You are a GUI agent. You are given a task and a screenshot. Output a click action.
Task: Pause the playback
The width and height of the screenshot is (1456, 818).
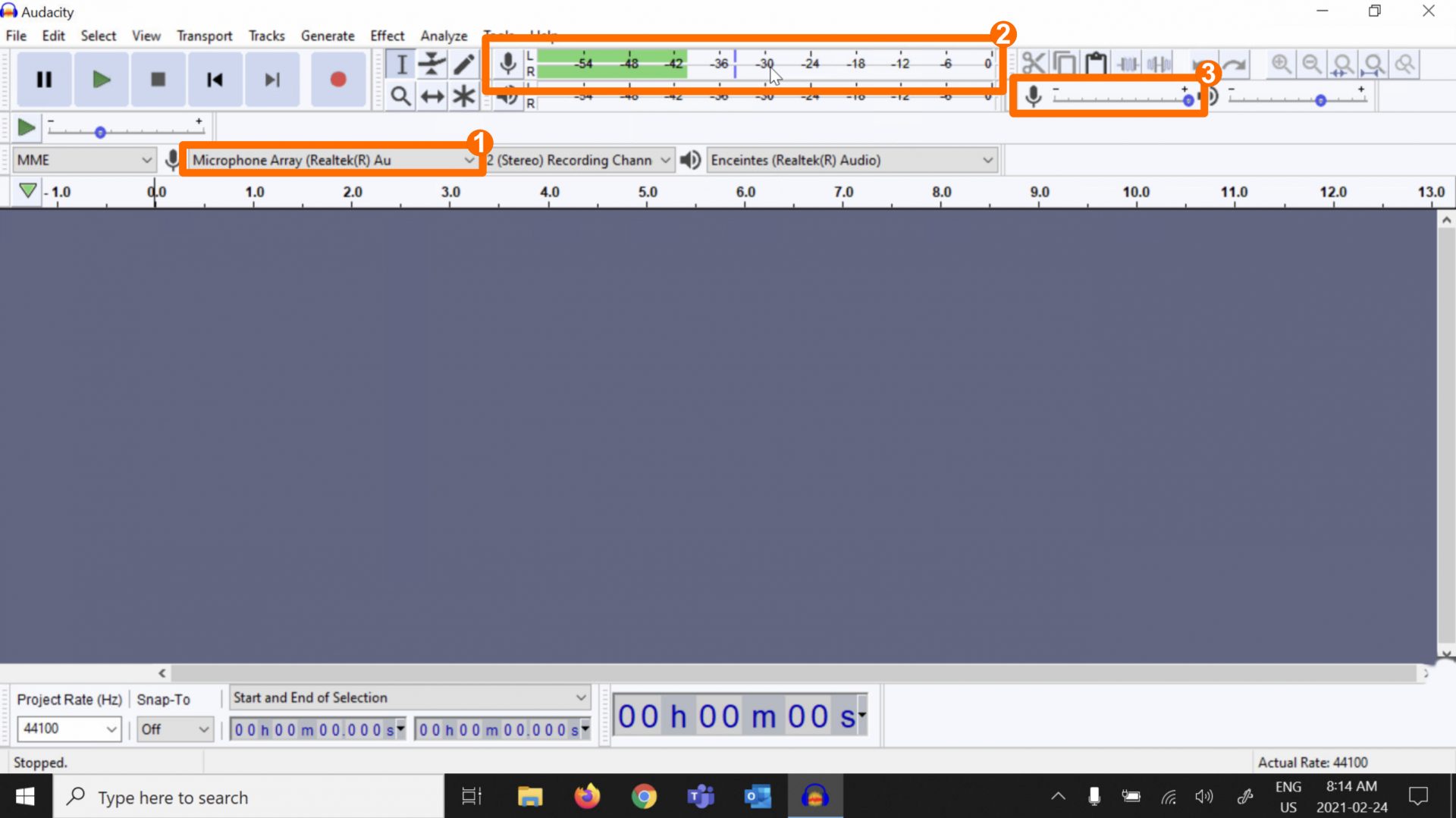coord(43,79)
